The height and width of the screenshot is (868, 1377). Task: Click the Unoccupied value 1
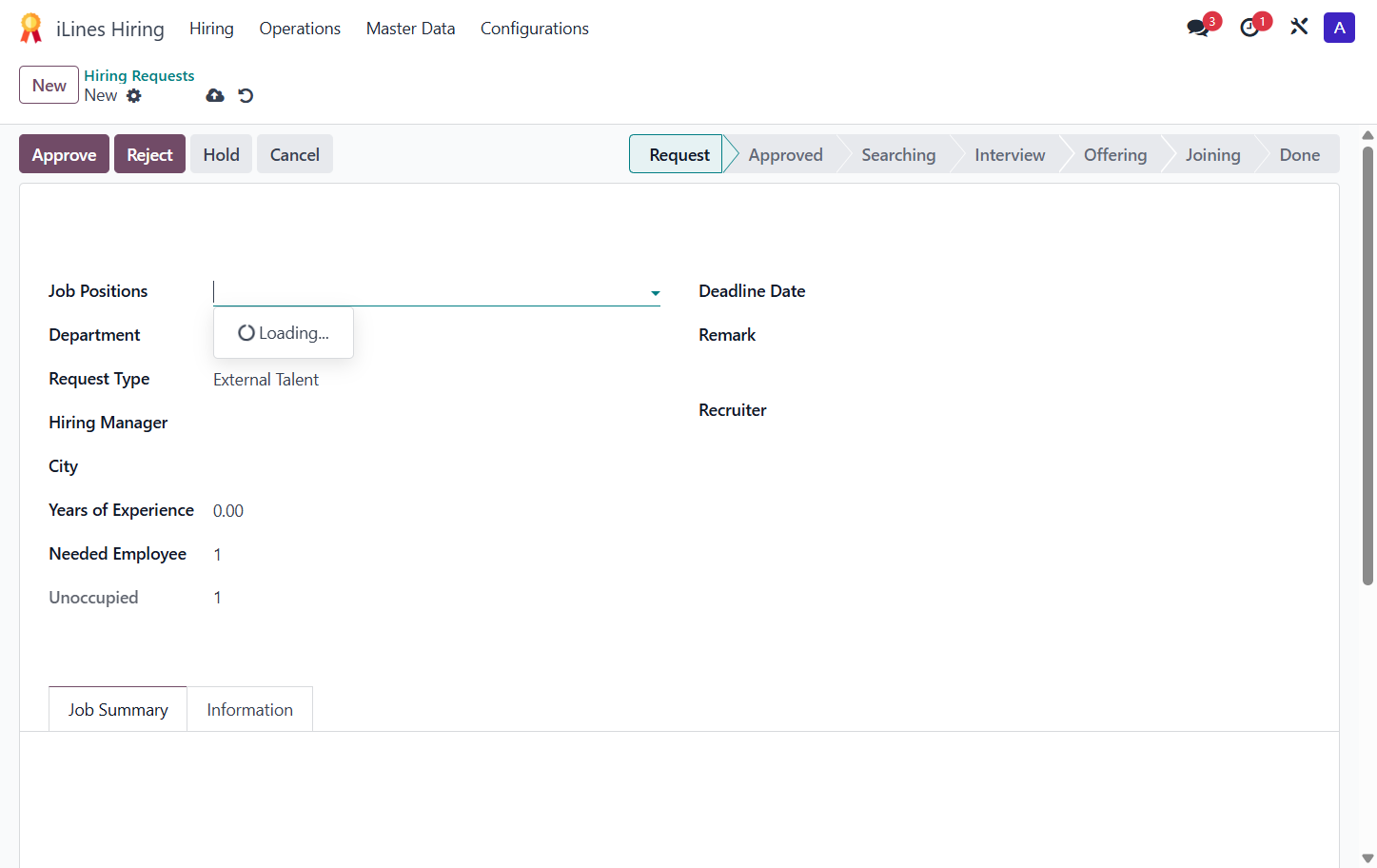tap(217, 598)
